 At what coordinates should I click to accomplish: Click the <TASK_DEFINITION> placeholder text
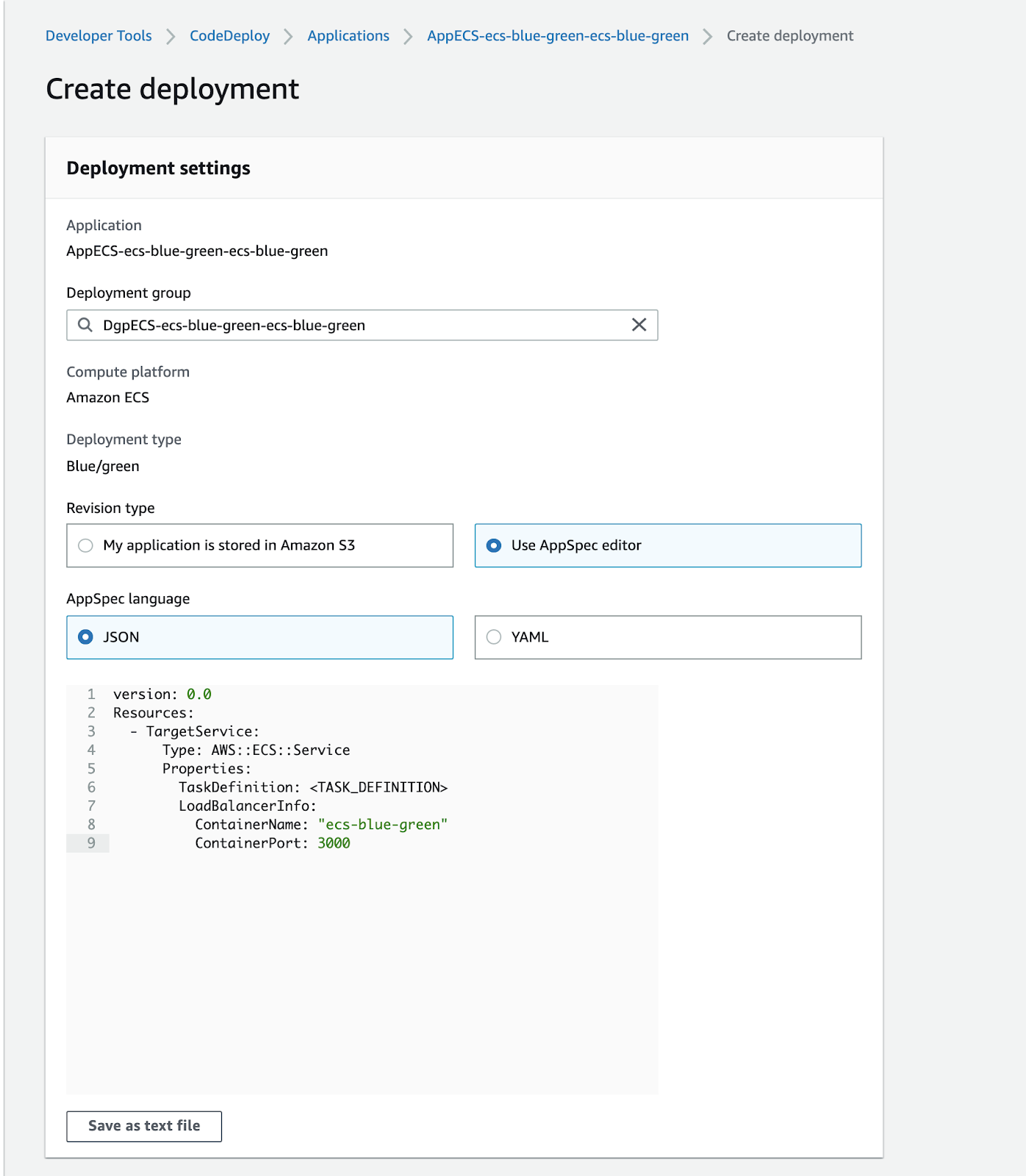point(379,787)
